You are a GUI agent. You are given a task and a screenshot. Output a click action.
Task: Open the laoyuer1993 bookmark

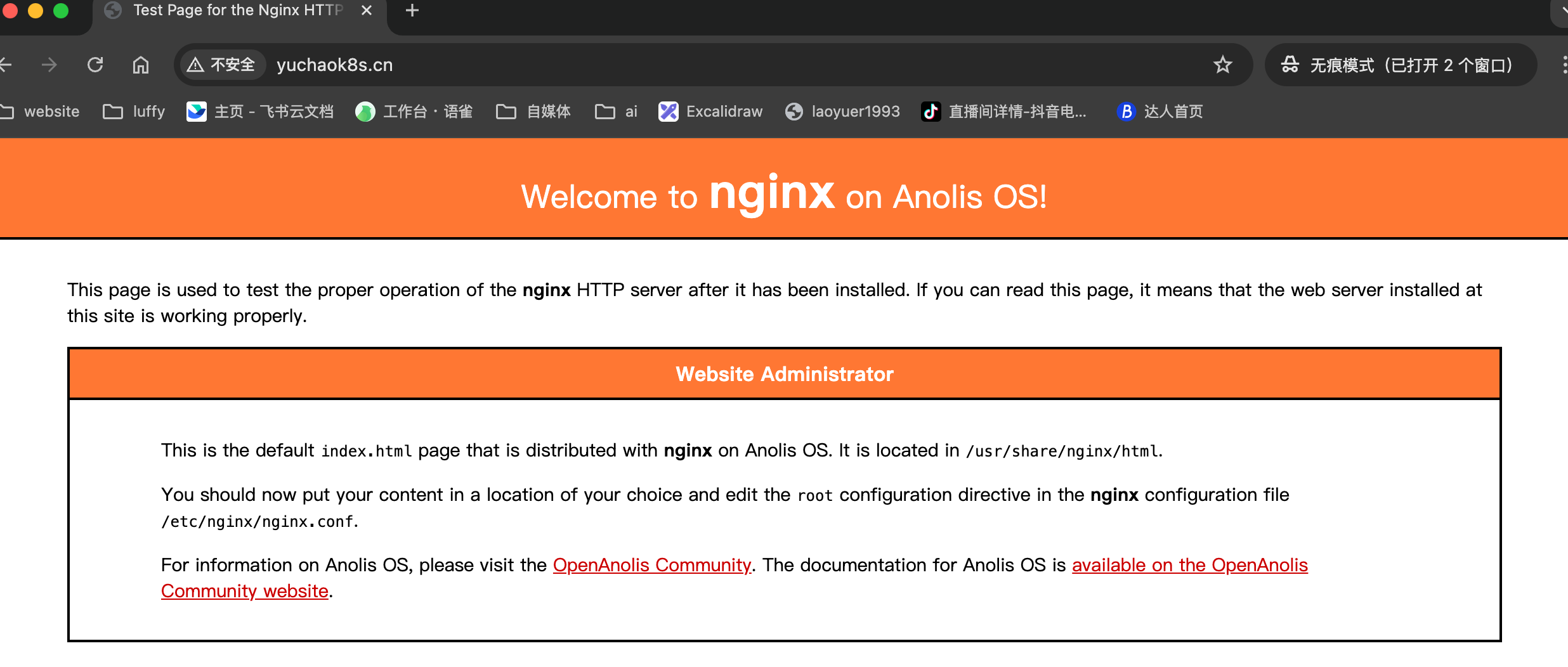[842, 112]
